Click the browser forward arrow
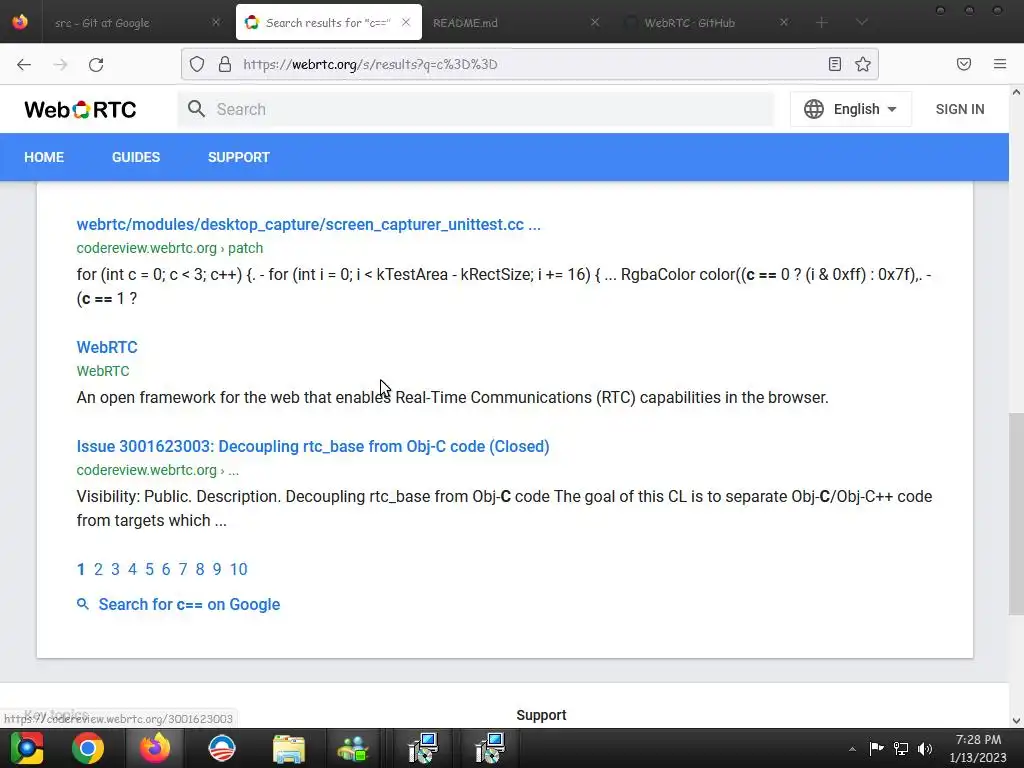Viewport: 1024px width, 768px height. pyautogui.click(x=60, y=64)
